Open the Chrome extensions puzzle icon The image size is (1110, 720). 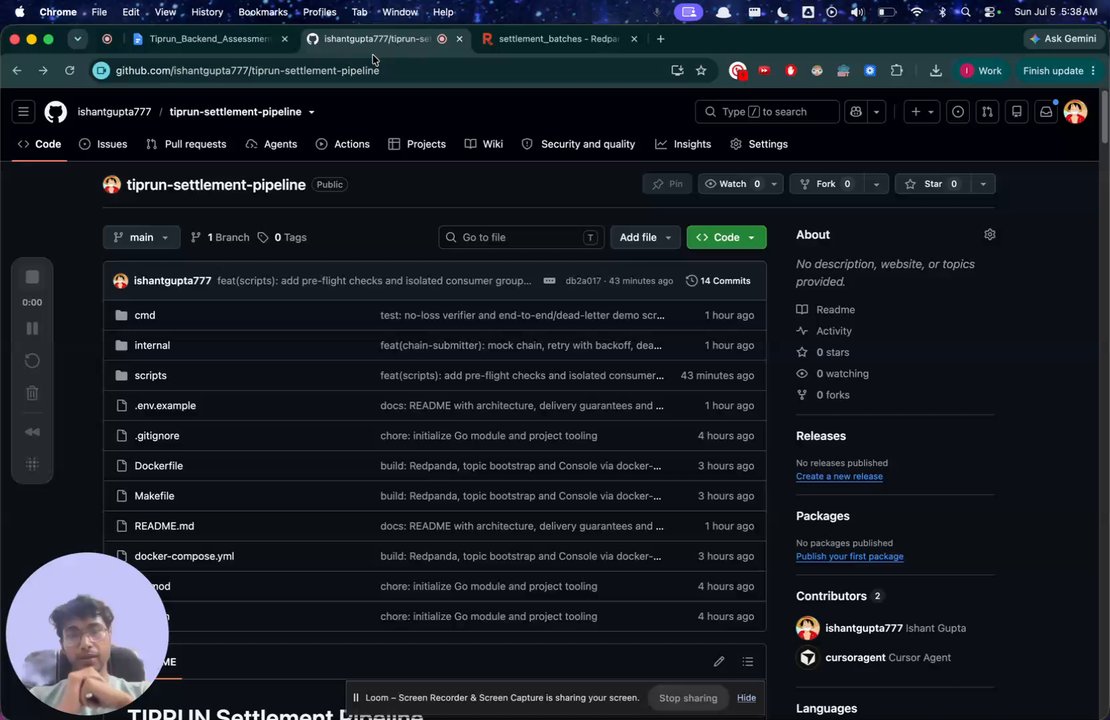click(897, 71)
